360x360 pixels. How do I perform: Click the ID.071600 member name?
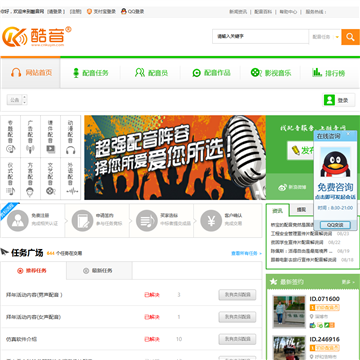pyautogui.click(x=325, y=299)
